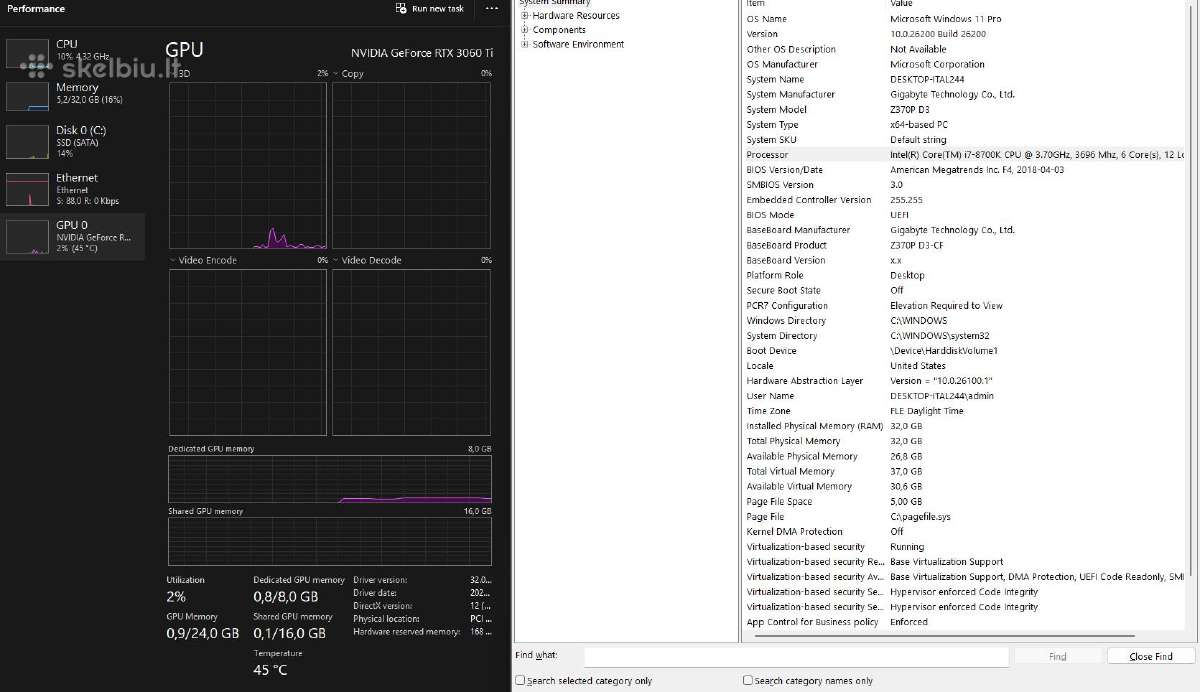The height and width of the screenshot is (692, 1200).
Task: Open the Copy engine graph dropdown
Action: click(336, 74)
